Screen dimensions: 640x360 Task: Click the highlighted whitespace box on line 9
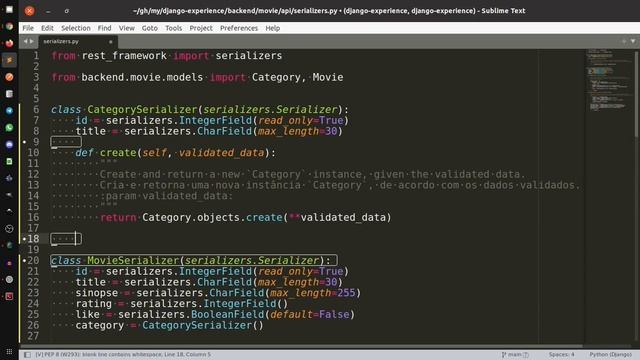click(x=66, y=142)
